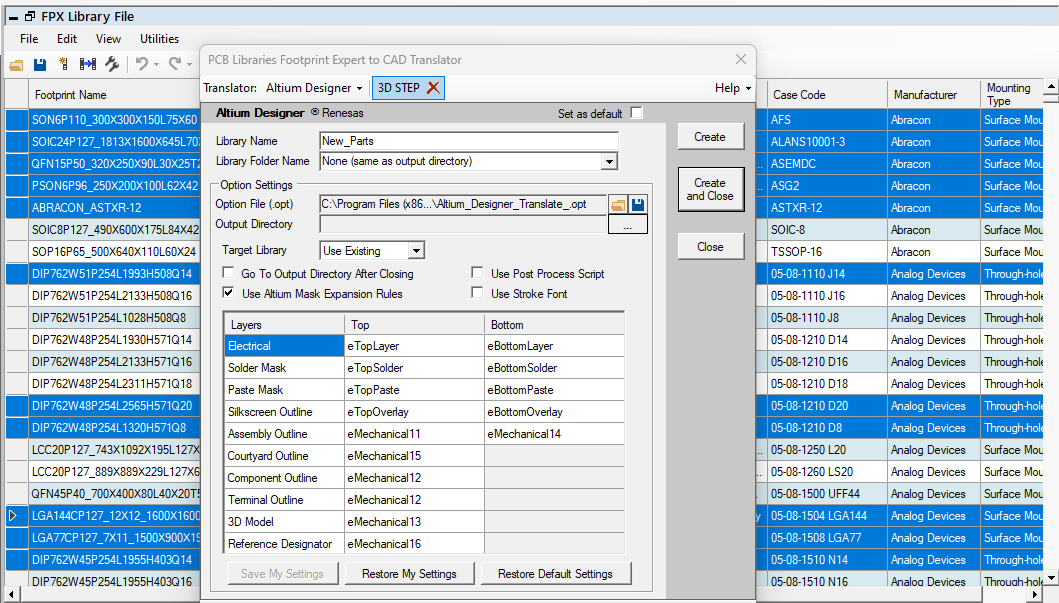Viewport: 1059px width, 603px height.
Task: Browse for an option file with the folder icon
Action: pos(617,205)
